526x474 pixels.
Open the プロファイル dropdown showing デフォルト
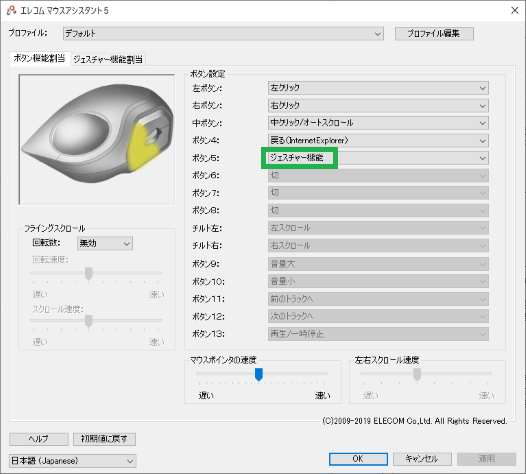(x=223, y=34)
